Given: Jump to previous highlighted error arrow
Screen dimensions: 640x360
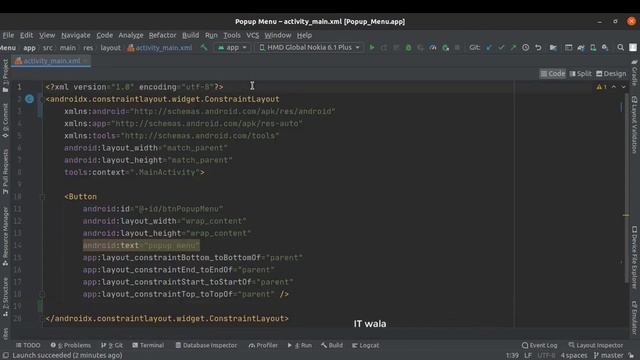Looking at the screenshot, I should click(614, 87).
